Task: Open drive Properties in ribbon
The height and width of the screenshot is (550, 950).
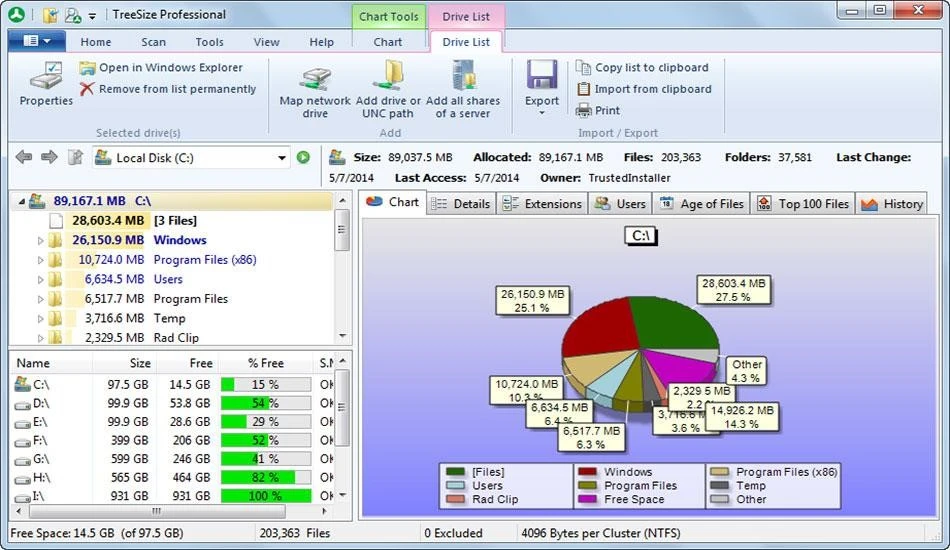Action: coord(46,84)
